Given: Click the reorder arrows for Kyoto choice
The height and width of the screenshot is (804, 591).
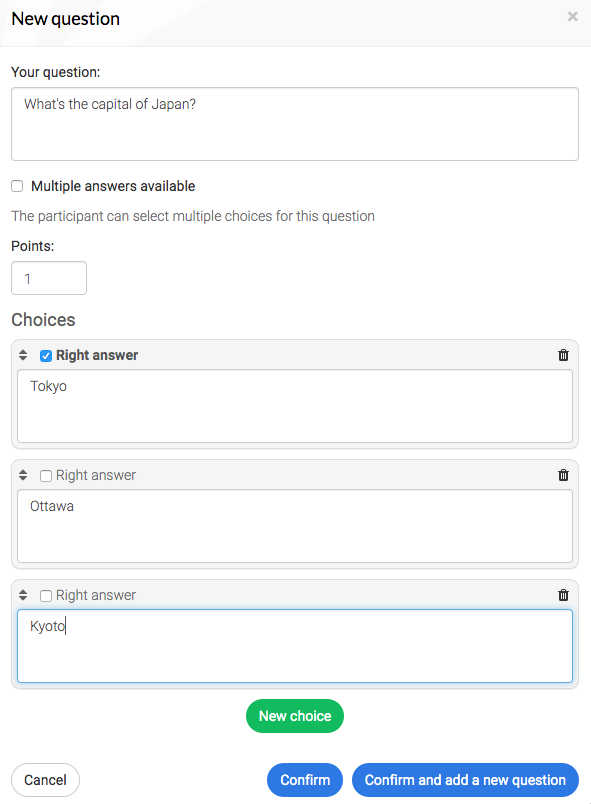Looking at the screenshot, I should (x=23, y=595).
